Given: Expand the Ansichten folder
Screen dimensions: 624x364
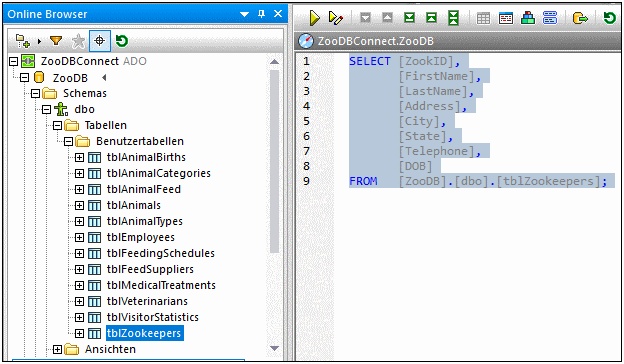Looking at the screenshot, I should 57,349.
